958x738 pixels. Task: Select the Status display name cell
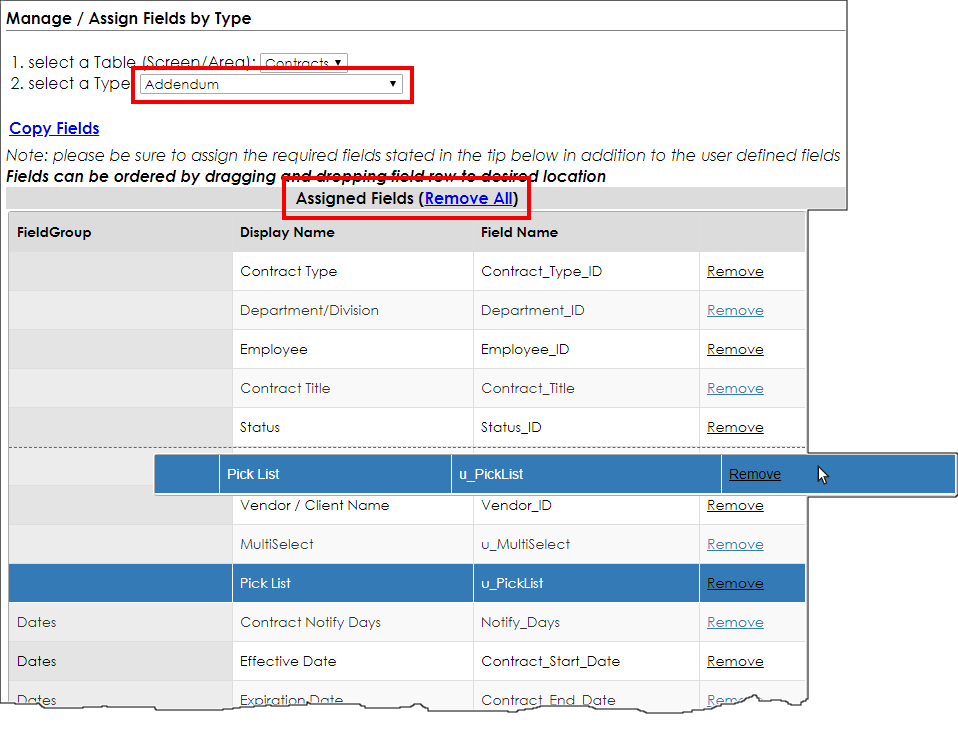tap(353, 428)
